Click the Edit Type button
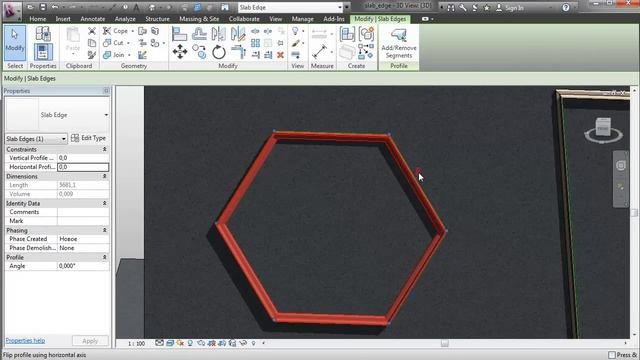The width and height of the screenshot is (640, 360). coord(88,138)
